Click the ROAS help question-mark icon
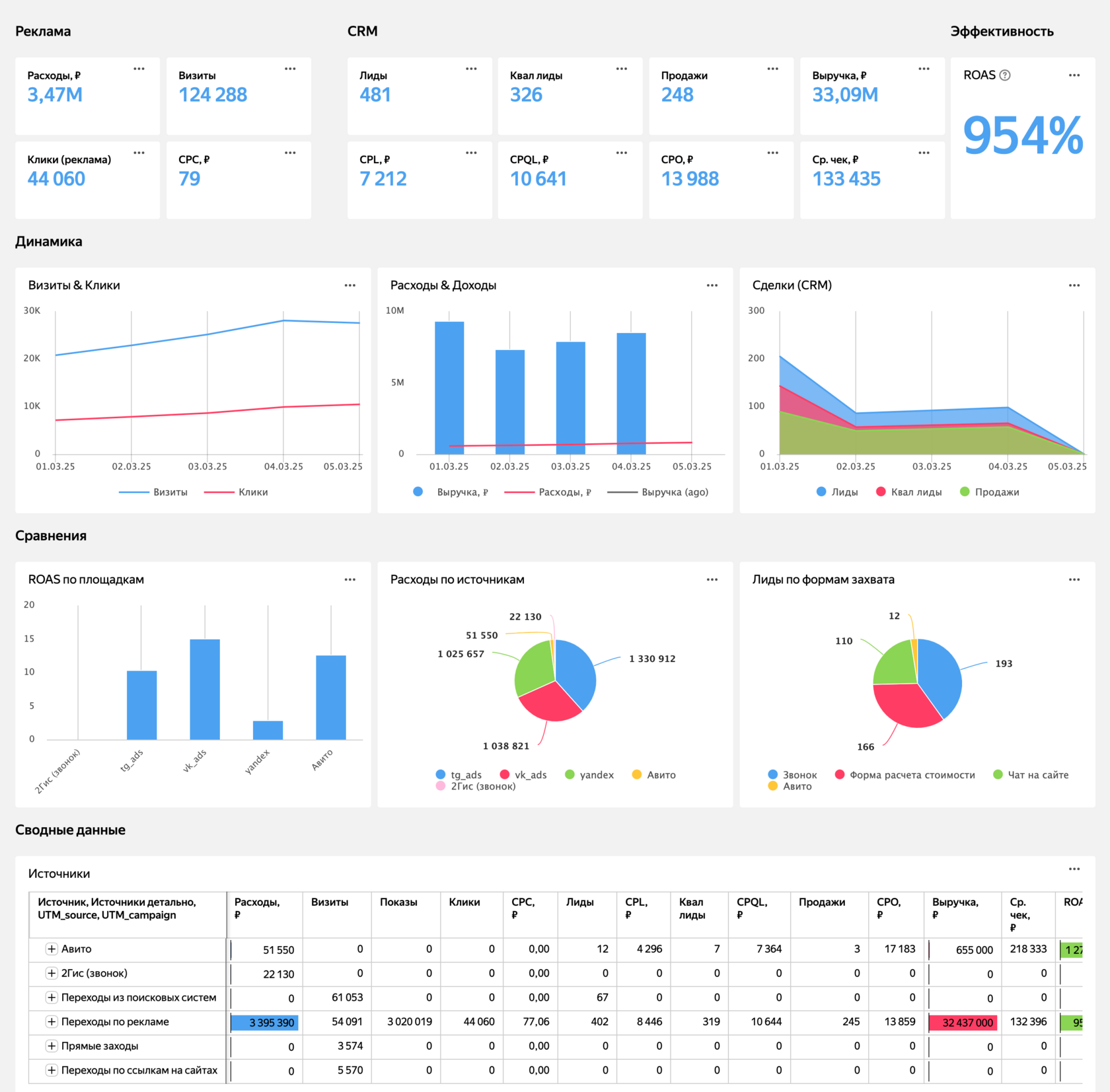1110x1092 pixels. pyautogui.click(x=1005, y=75)
